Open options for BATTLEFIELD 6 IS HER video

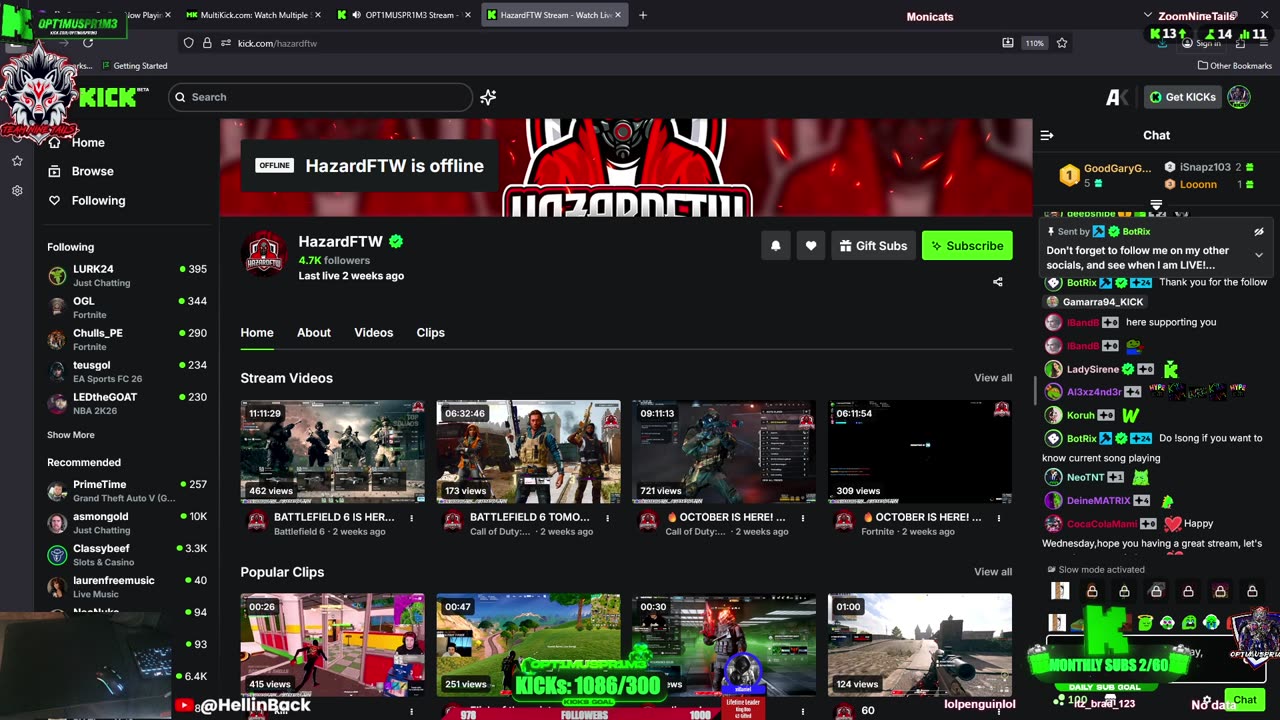pyautogui.click(x=411, y=518)
